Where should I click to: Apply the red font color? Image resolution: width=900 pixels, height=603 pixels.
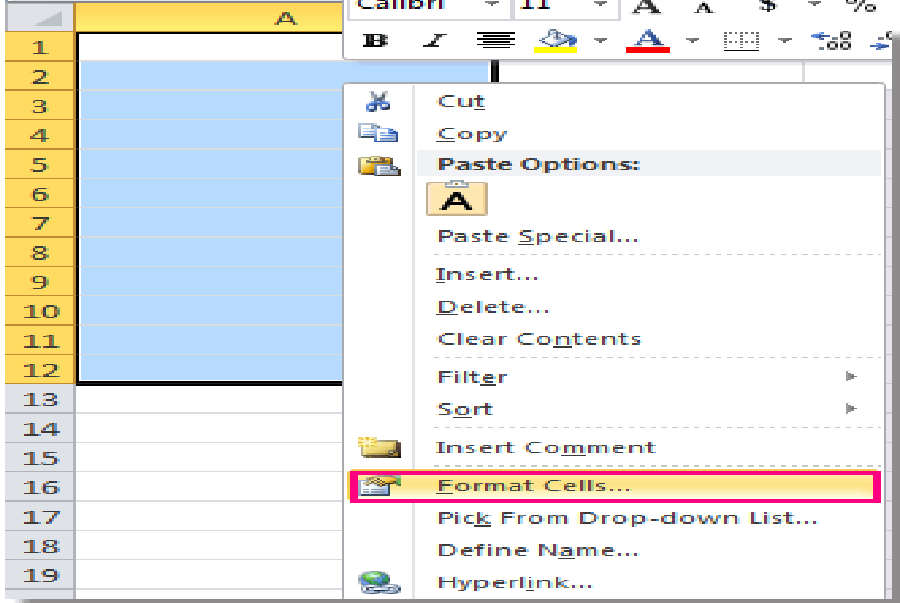pyautogui.click(x=648, y=41)
